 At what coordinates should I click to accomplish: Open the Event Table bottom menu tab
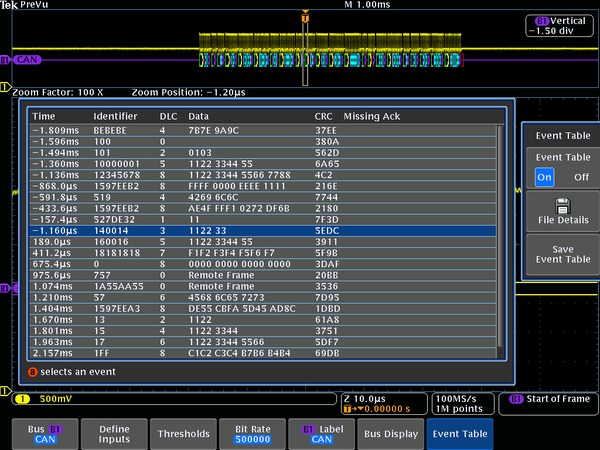tap(459, 433)
